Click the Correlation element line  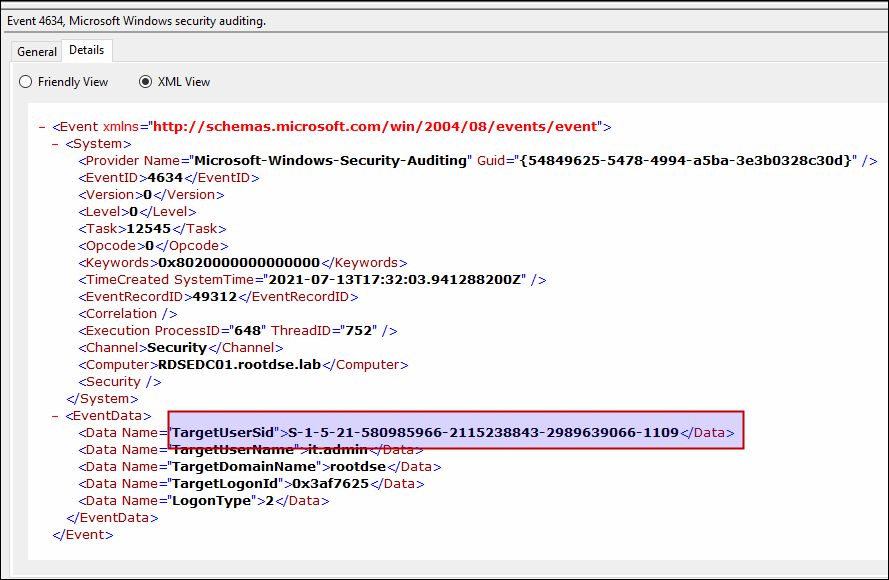tap(128, 314)
